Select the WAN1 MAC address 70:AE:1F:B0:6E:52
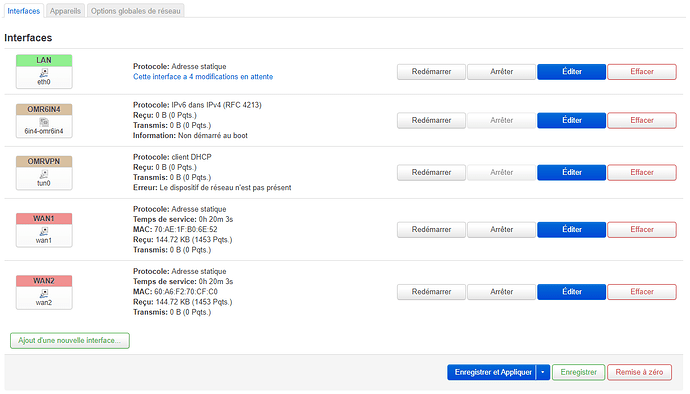Image resolution: width=690 pixels, height=394 pixels. [186, 229]
